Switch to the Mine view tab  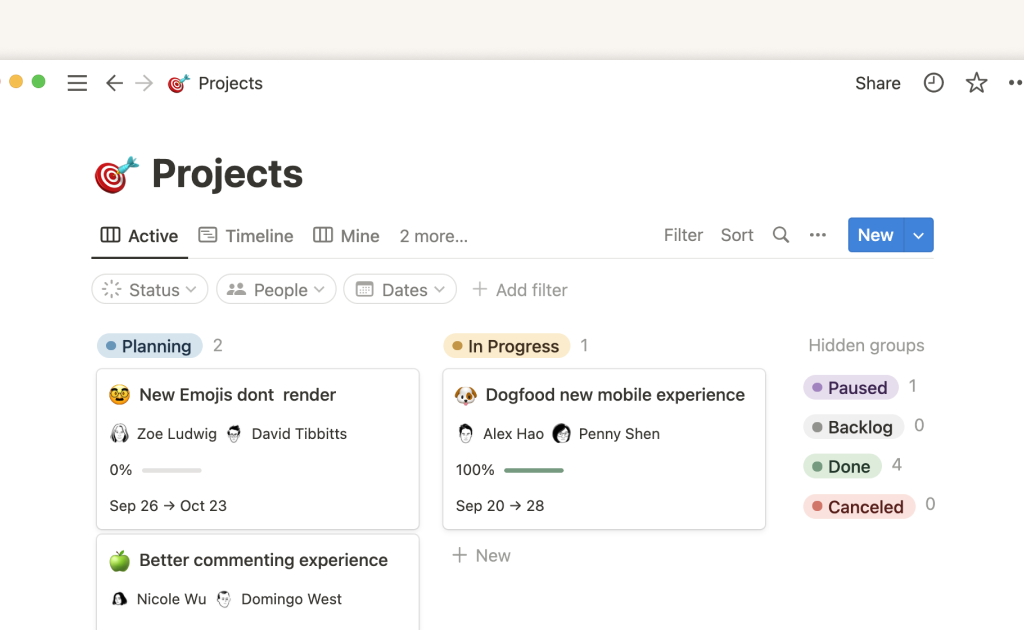tap(346, 236)
